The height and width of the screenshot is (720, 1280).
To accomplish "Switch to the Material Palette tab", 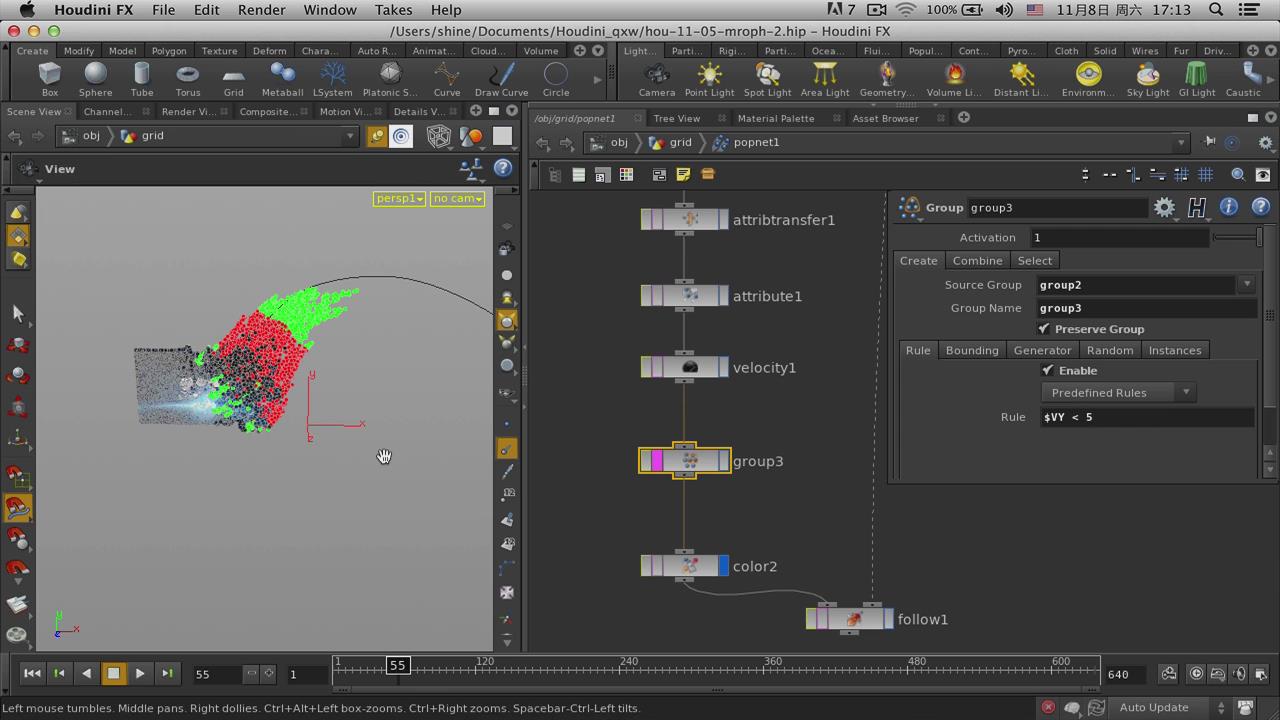I will point(776,118).
